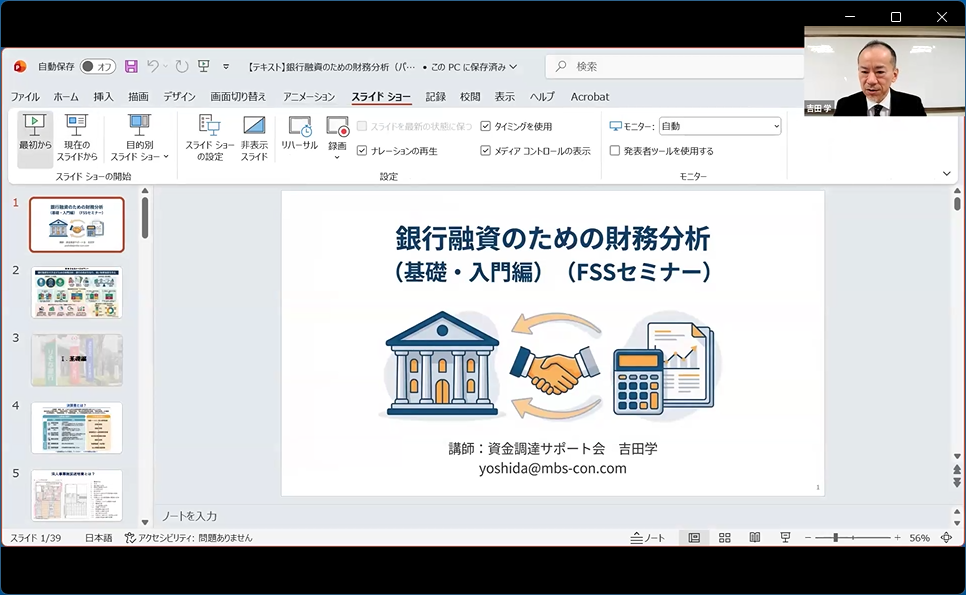The height and width of the screenshot is (595, 966).
Task: Open モニター dropdown showing 自動
Action: pyautogui.click(x=719, y=126)
